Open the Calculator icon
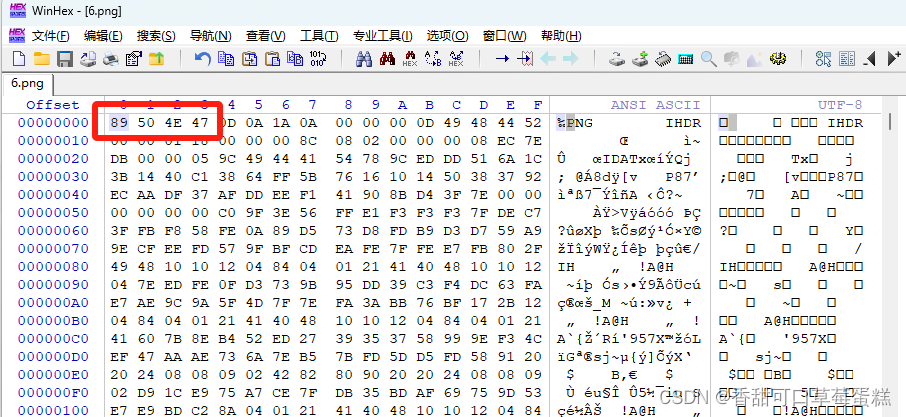 pyautogui.click(x=686, y=58)
